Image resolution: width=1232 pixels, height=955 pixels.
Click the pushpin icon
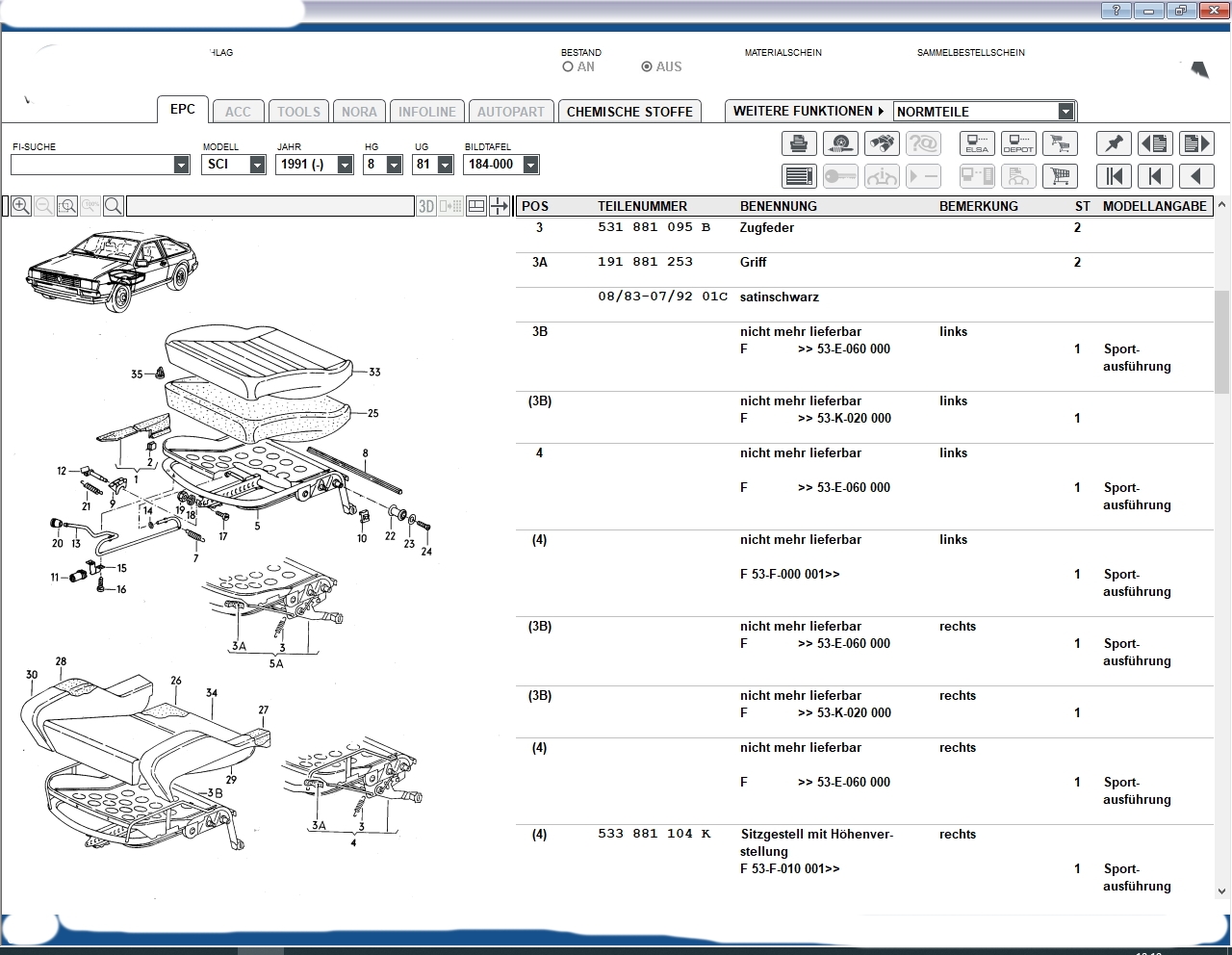click(1114, 144)
